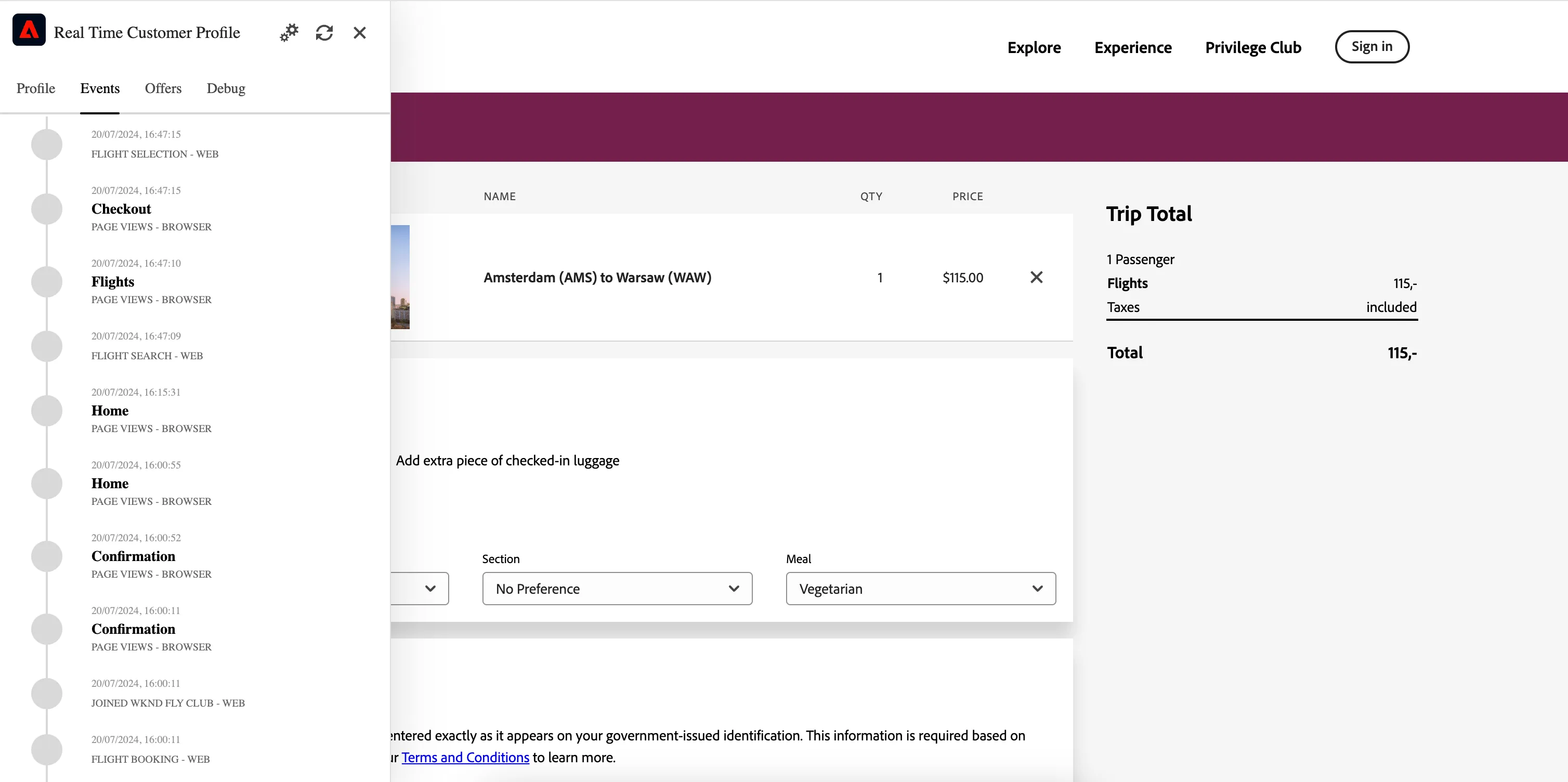Click the Trip Total heading
The image size is (1568, 782).
coord(1148,214)
